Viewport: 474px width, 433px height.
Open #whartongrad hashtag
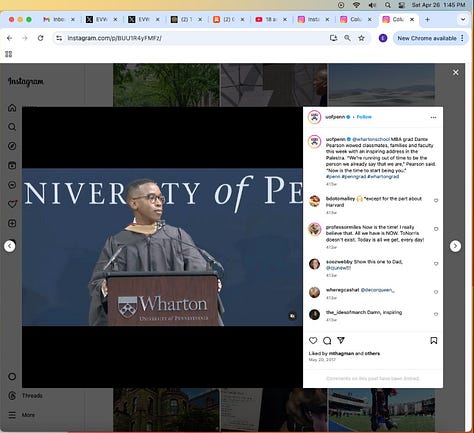point(383,177)
